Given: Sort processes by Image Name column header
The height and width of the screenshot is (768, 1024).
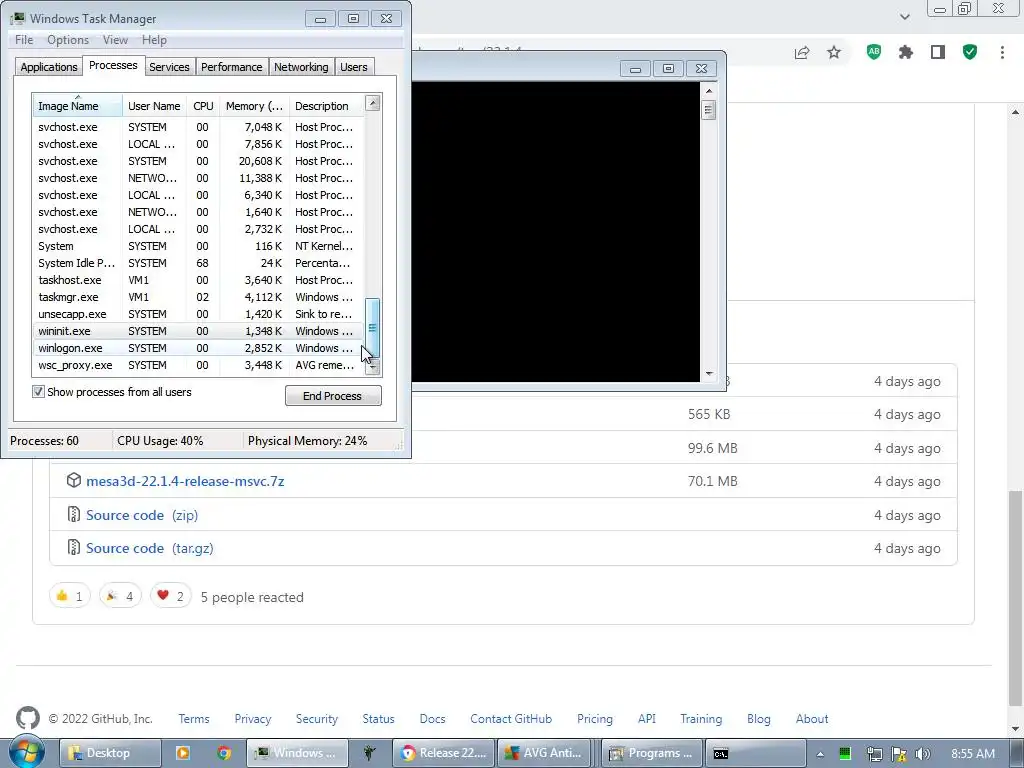Looking at the screenshot, I should pos(77,106).
